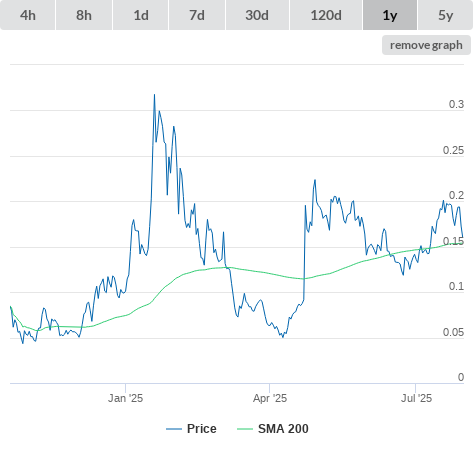Select the 4h time range tab
The height and width of the screenshot is (455, 474).
[28, 15]
